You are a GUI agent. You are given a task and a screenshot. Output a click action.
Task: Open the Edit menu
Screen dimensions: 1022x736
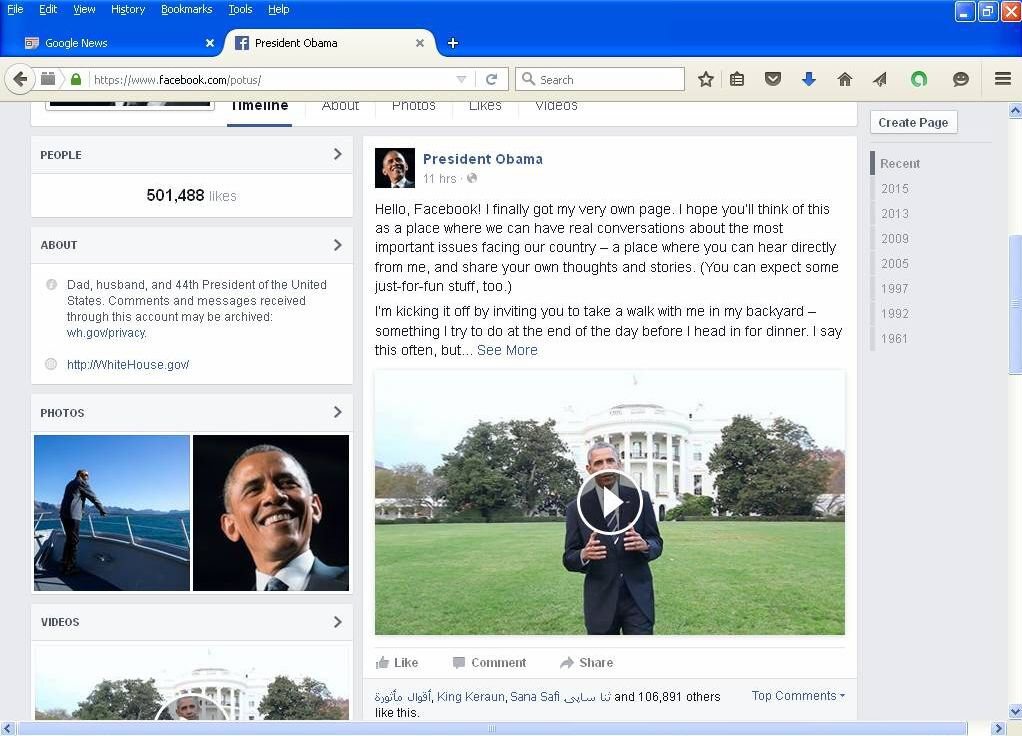point(48,9)
